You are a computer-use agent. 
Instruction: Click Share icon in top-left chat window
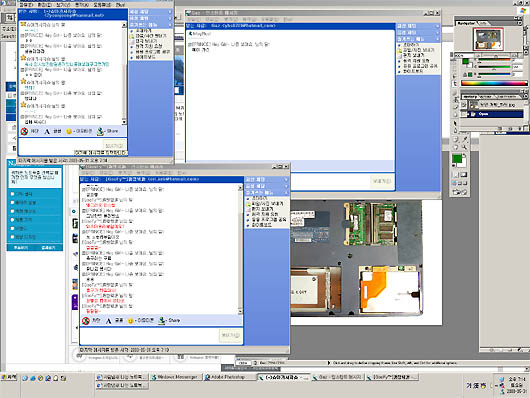click(100, 131)
